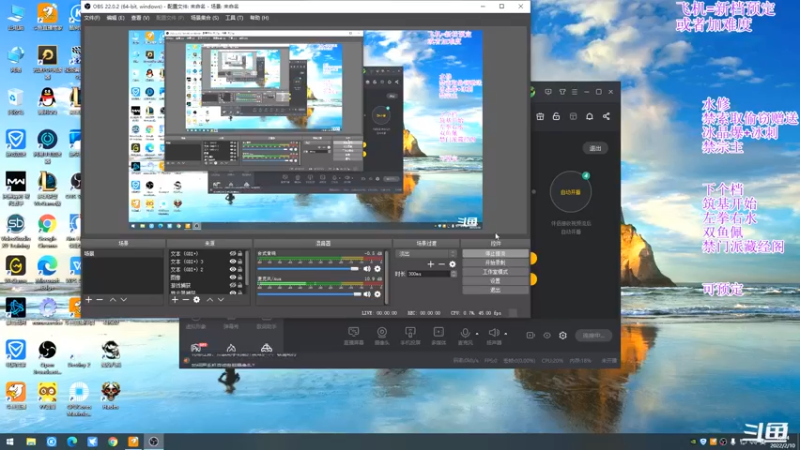This screenshot has height=450, width=800.
Task: Remove selected source with the minus icon
Action: coord(186,299)
